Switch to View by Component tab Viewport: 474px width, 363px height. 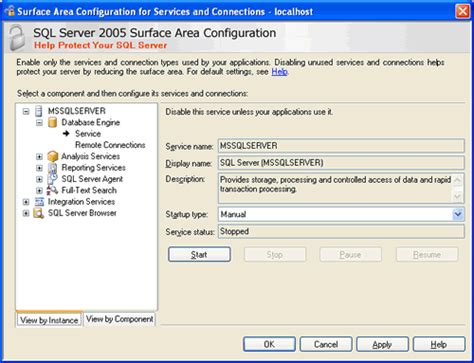pos(120,319)
